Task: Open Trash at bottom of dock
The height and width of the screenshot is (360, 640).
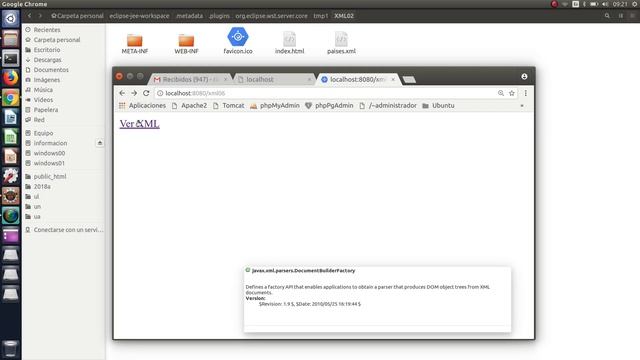Action: coord(11,349)
